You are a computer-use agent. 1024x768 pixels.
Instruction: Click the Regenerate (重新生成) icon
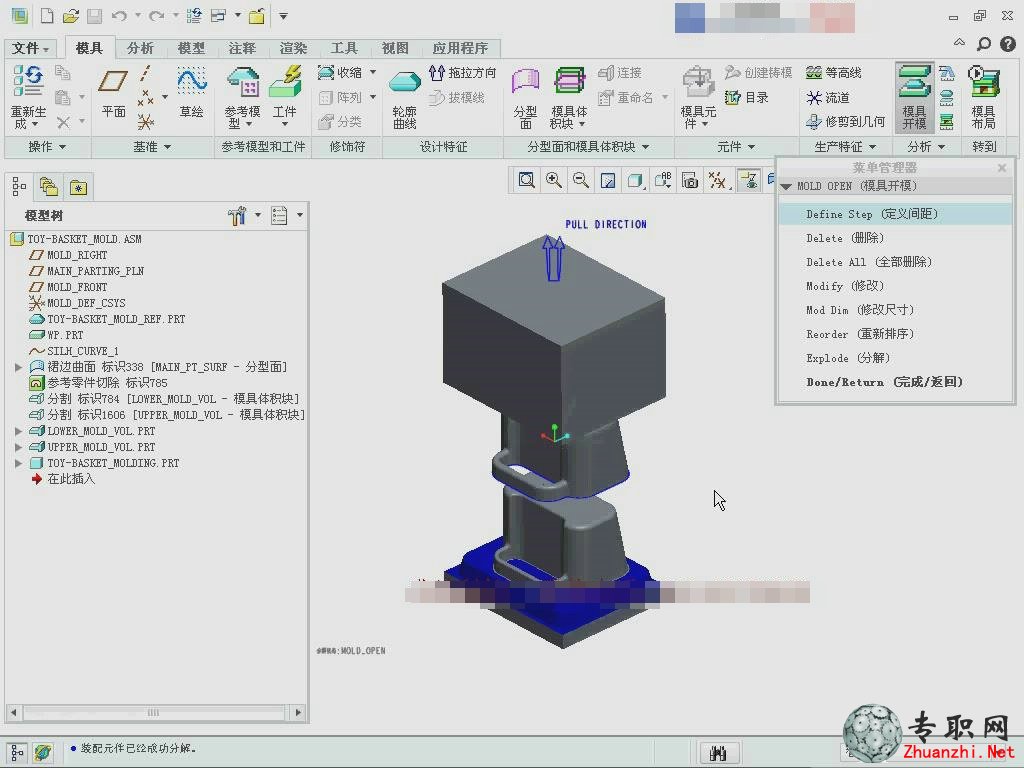[x=28, y=81]
